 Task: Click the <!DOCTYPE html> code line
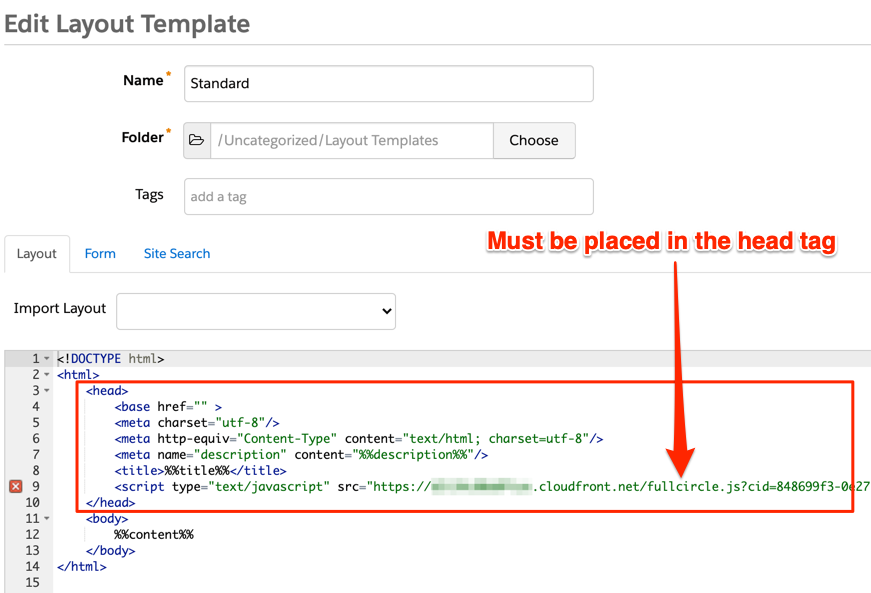click(111, 359)
